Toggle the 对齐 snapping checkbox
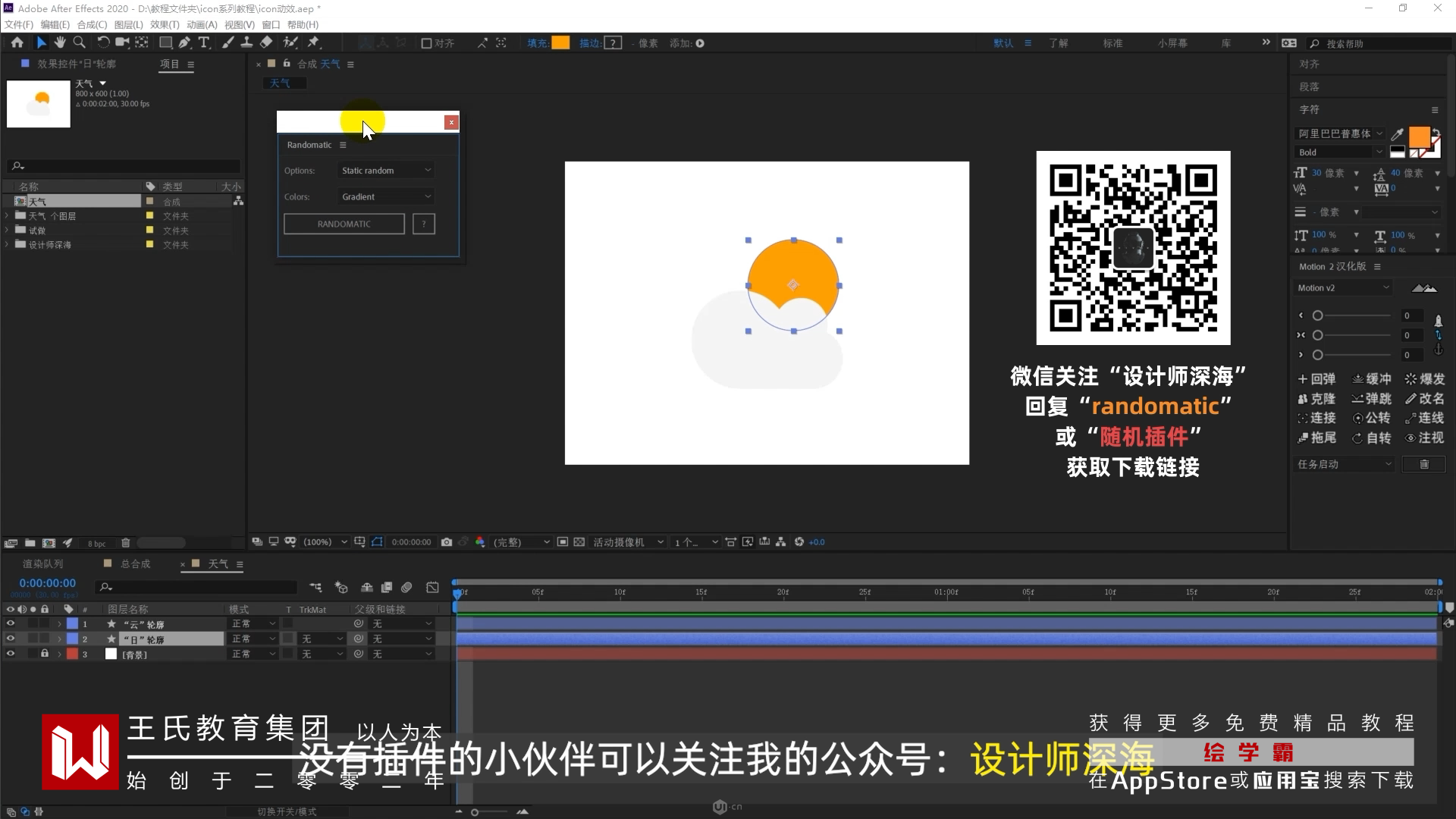Screen dimensions: 1456x819 coord(426,43)
